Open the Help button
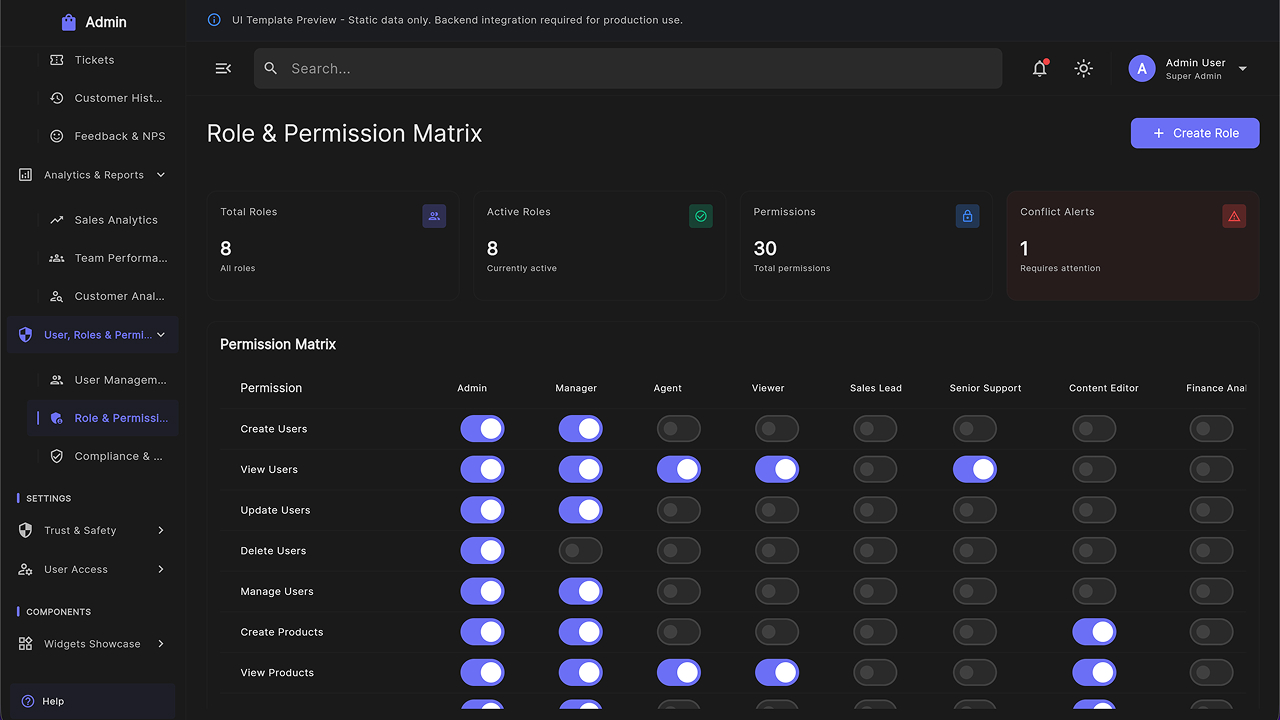Image resolution: width=1280 pixels, height=720 pixels. point(93,701)
